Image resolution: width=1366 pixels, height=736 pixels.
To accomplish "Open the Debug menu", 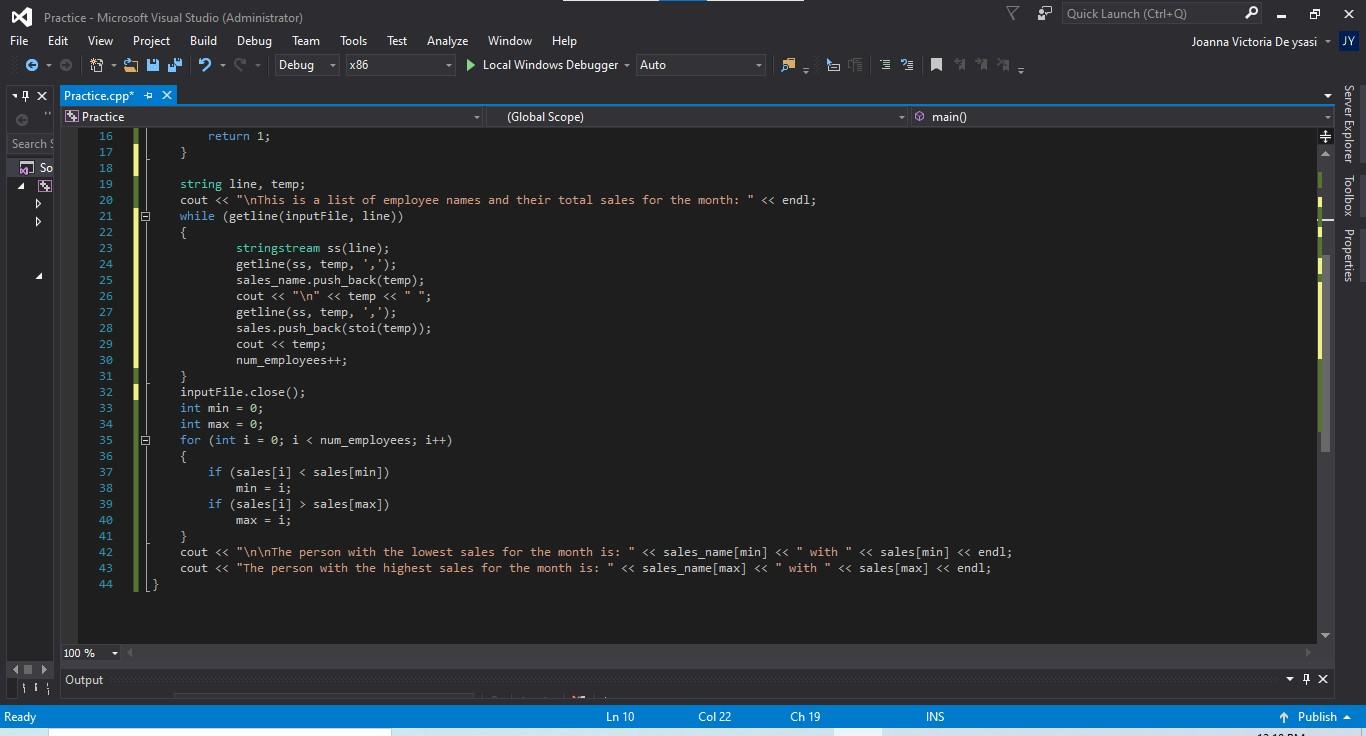I will point(253,40).
